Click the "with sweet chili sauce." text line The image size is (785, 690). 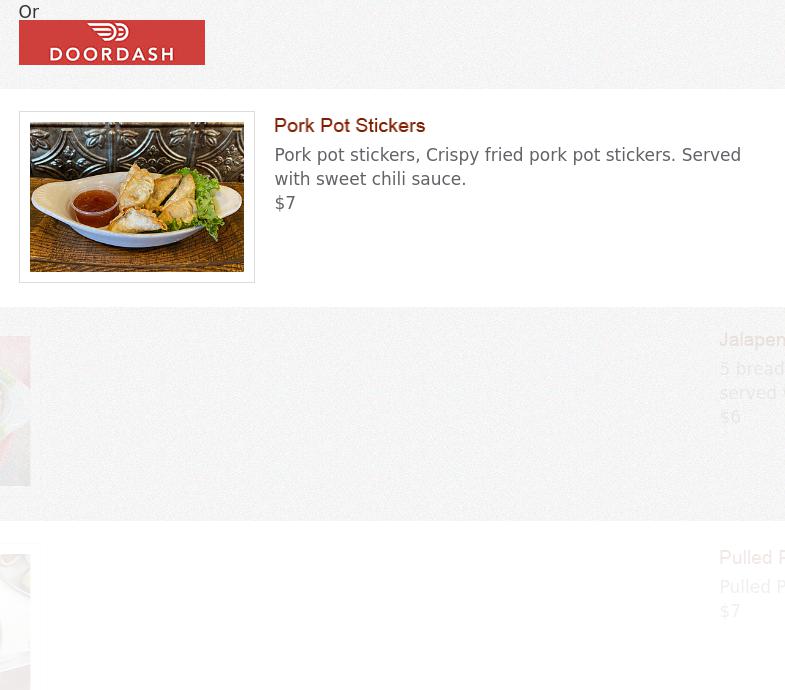tap(370, 180)
